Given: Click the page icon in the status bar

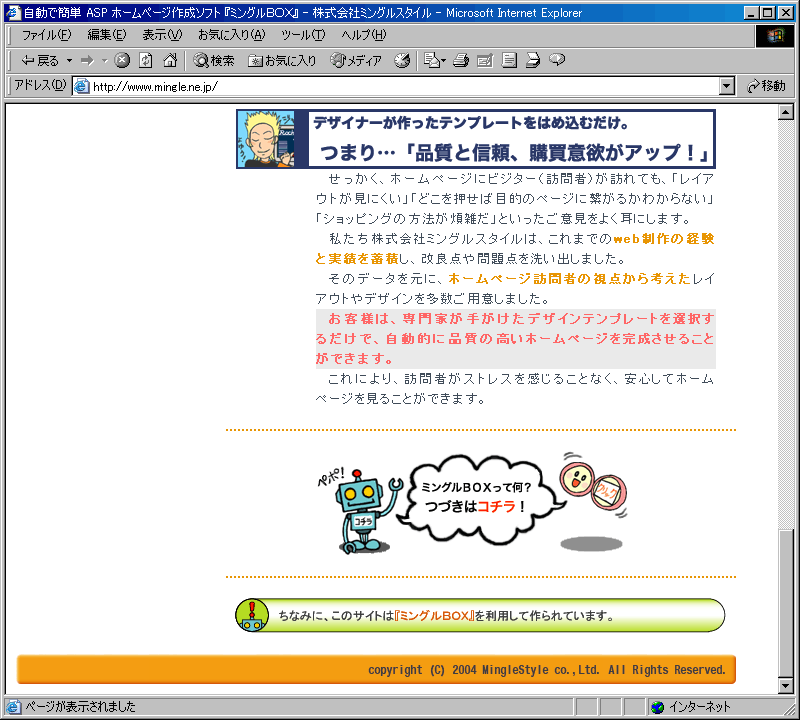Looking at the screenshot, I should pos(13,707).
